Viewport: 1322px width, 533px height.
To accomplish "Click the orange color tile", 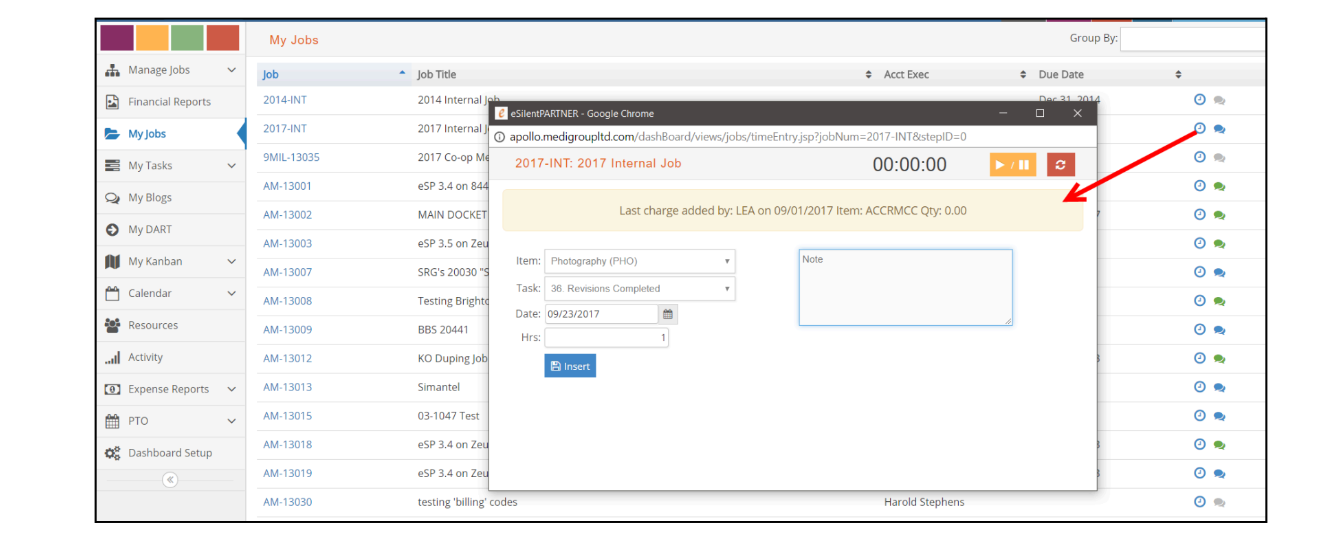I will (x=152, y=38).
